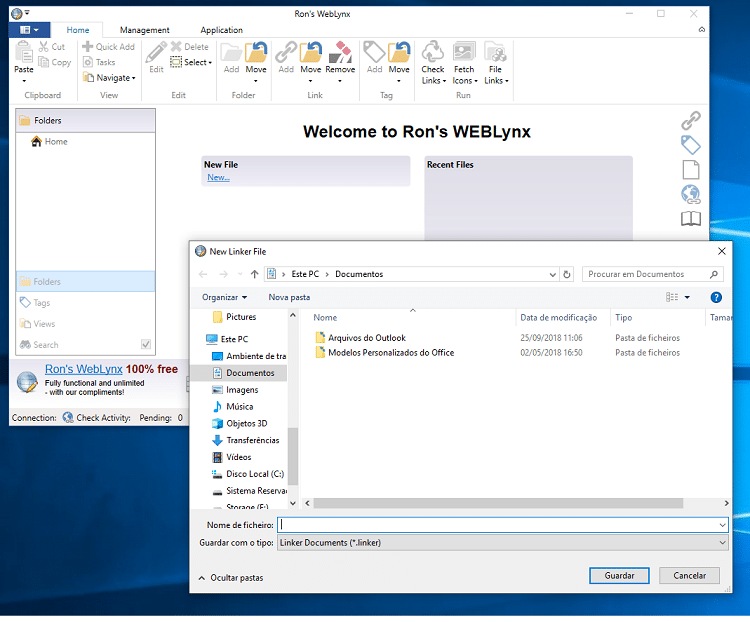Click the open book icon on right sidebar

pyautogui.click(x=691, y=219)
